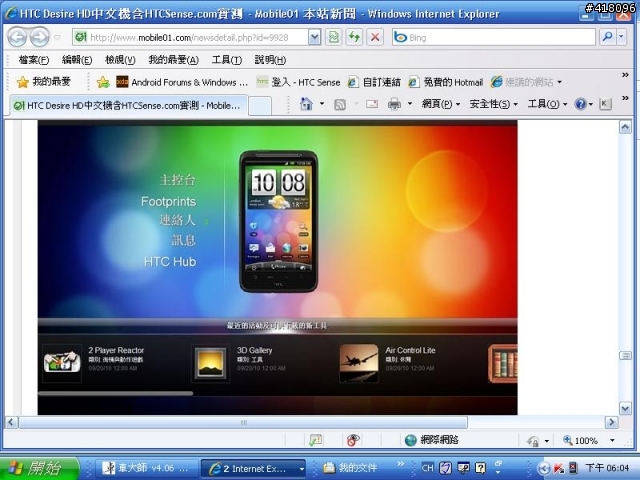
Task: Select HTC Hub in the HTC Sense menu
Action: (170, 262)
